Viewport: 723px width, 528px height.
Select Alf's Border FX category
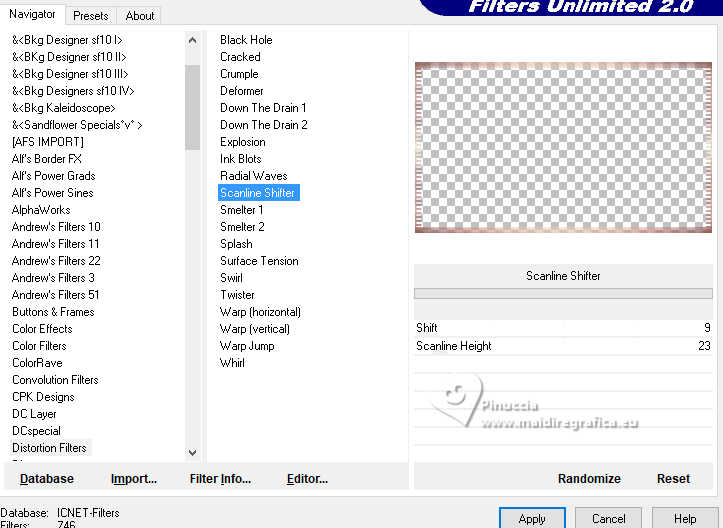click(47, 159)
